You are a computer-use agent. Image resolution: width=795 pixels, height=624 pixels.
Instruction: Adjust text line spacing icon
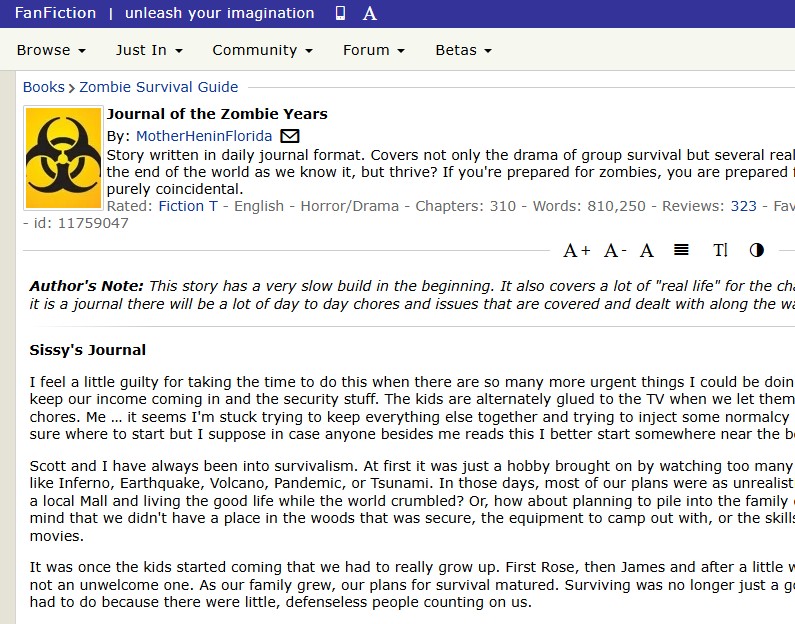pyautogui.click(x=681, y=250)
